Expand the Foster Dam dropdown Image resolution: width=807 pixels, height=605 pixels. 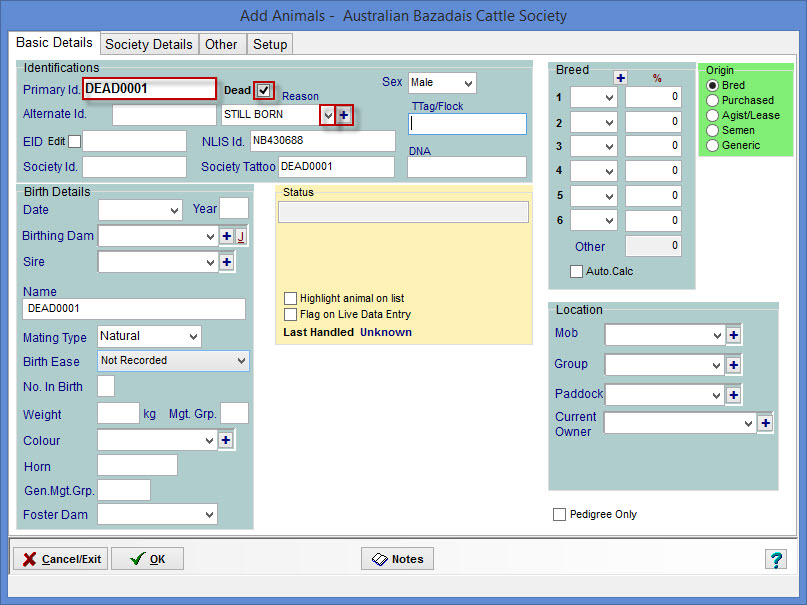[209, 514]
